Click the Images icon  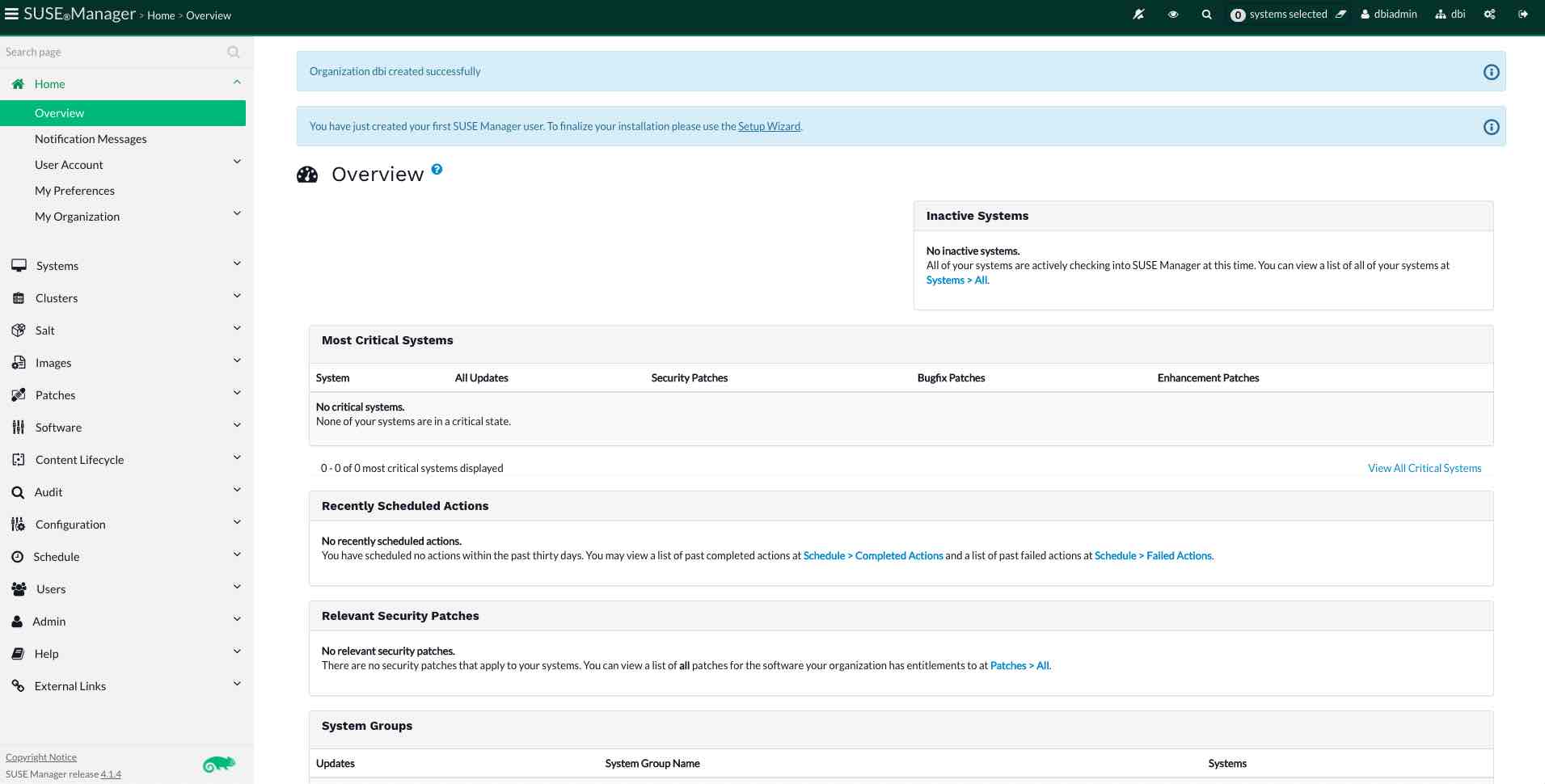(19, 362)
